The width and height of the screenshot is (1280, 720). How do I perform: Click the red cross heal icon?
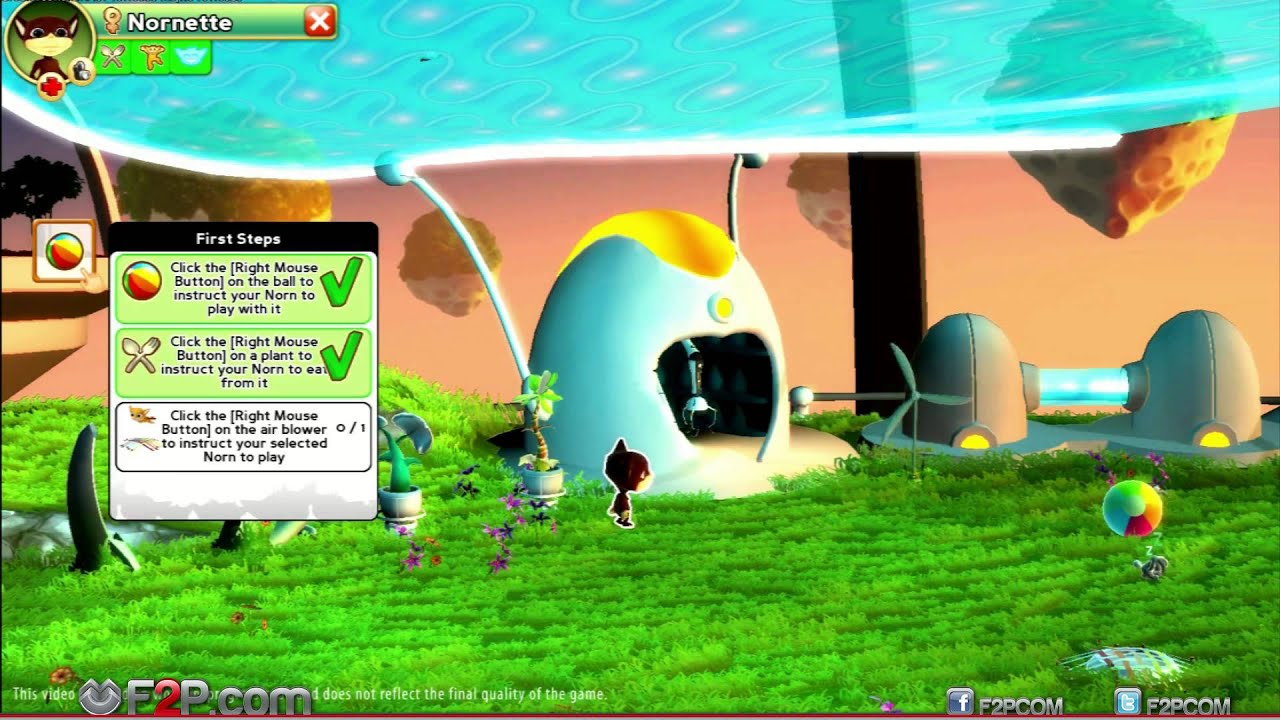click(51, 87)
